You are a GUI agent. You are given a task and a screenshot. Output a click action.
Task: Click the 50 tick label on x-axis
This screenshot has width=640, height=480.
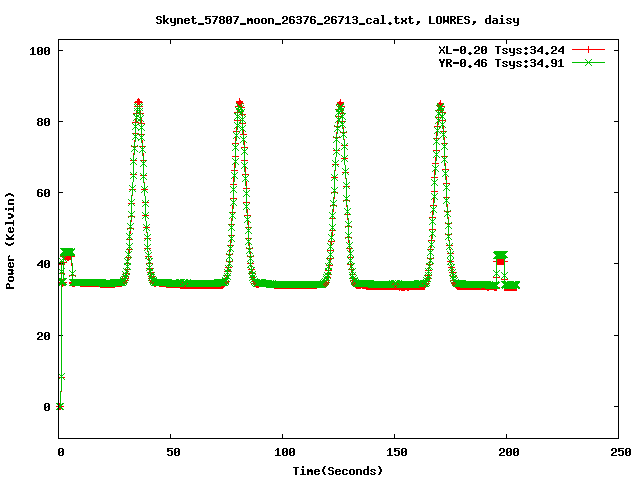point(173,452)
